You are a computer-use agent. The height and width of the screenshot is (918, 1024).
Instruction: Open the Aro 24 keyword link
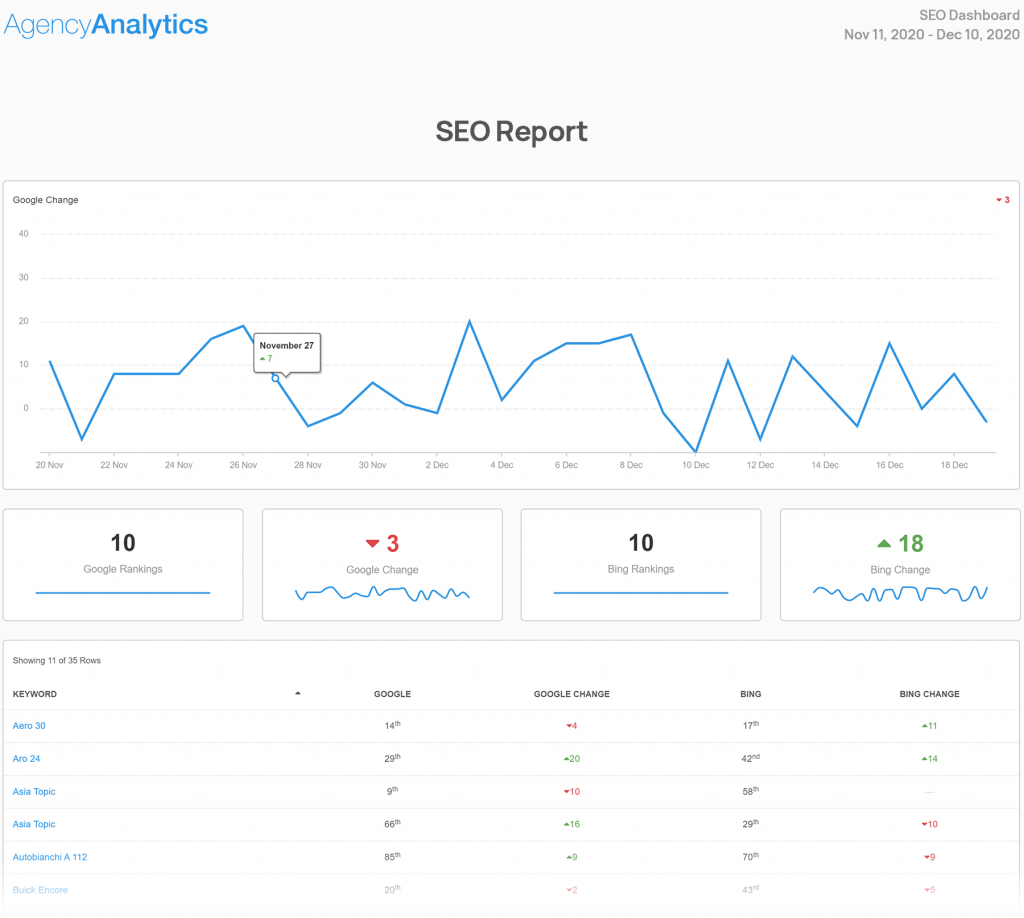(x=26, y=759)
